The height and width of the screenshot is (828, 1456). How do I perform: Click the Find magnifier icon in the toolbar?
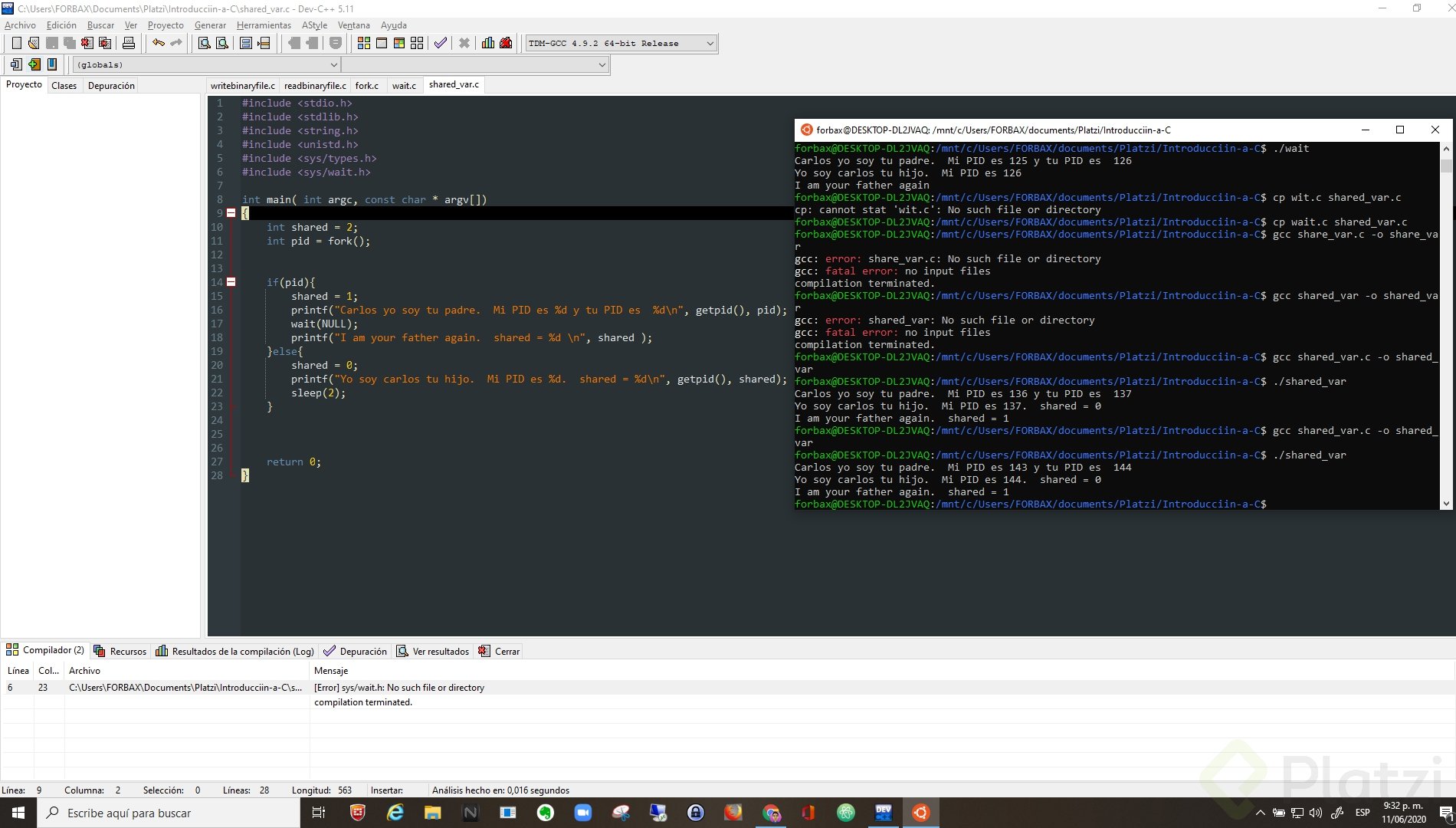pos(204,43)
